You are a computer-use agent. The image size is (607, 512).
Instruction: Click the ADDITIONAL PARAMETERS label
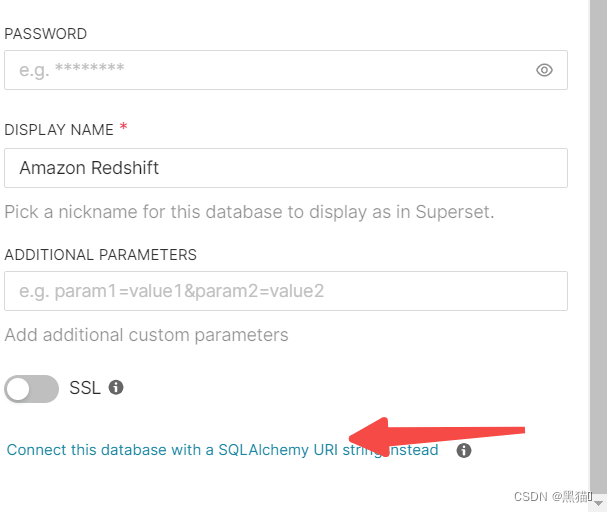point(101,255)
